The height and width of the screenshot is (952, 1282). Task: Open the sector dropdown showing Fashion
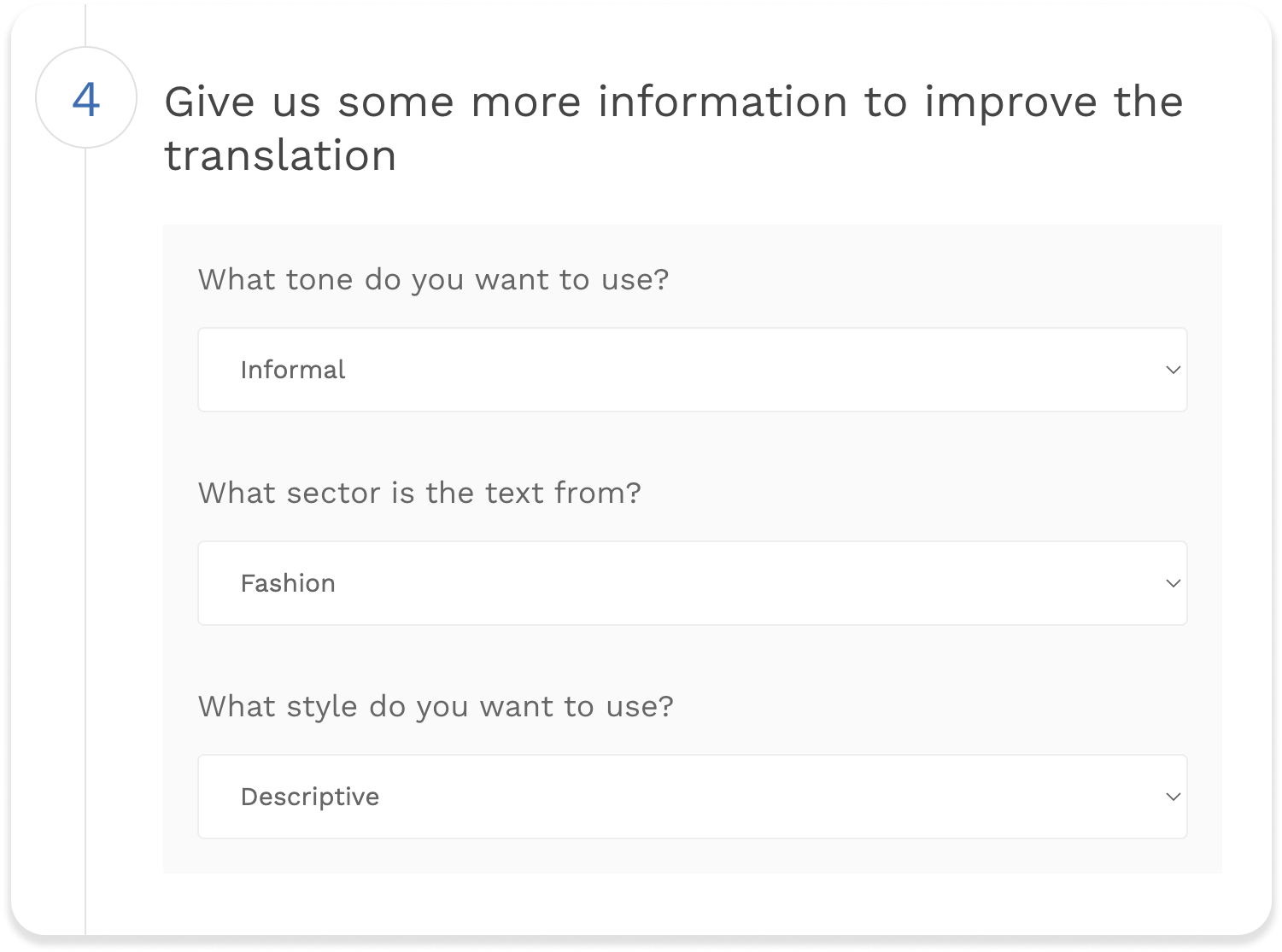[x=692, y=583]
